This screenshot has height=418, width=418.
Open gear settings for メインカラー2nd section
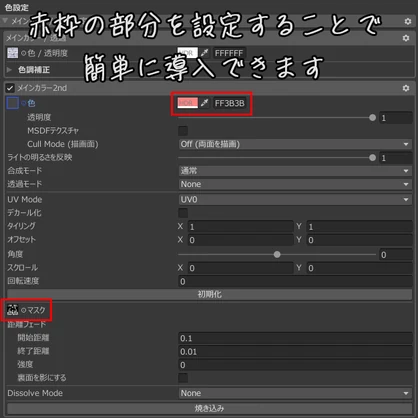(406, 88)
